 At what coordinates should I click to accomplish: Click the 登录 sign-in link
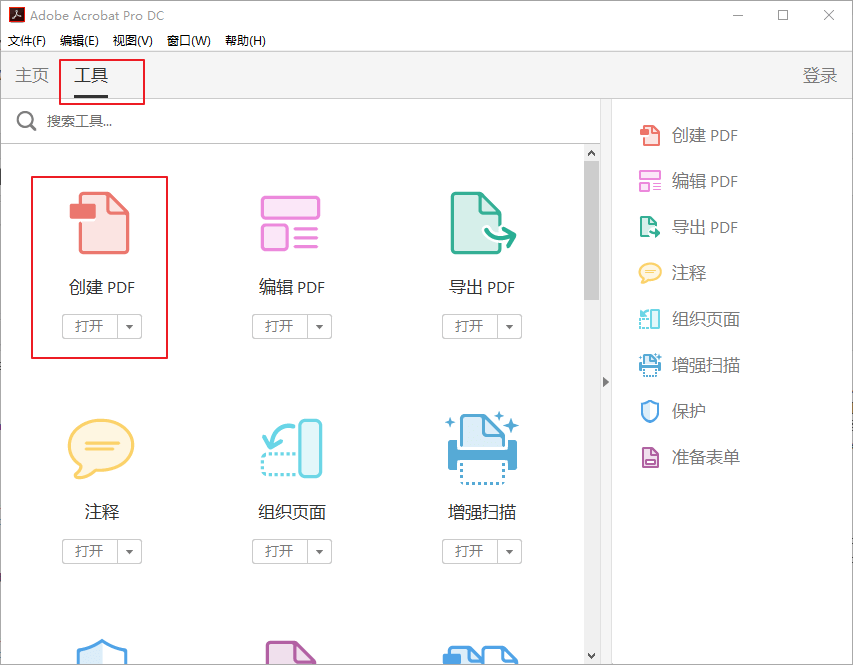(820, 75)
